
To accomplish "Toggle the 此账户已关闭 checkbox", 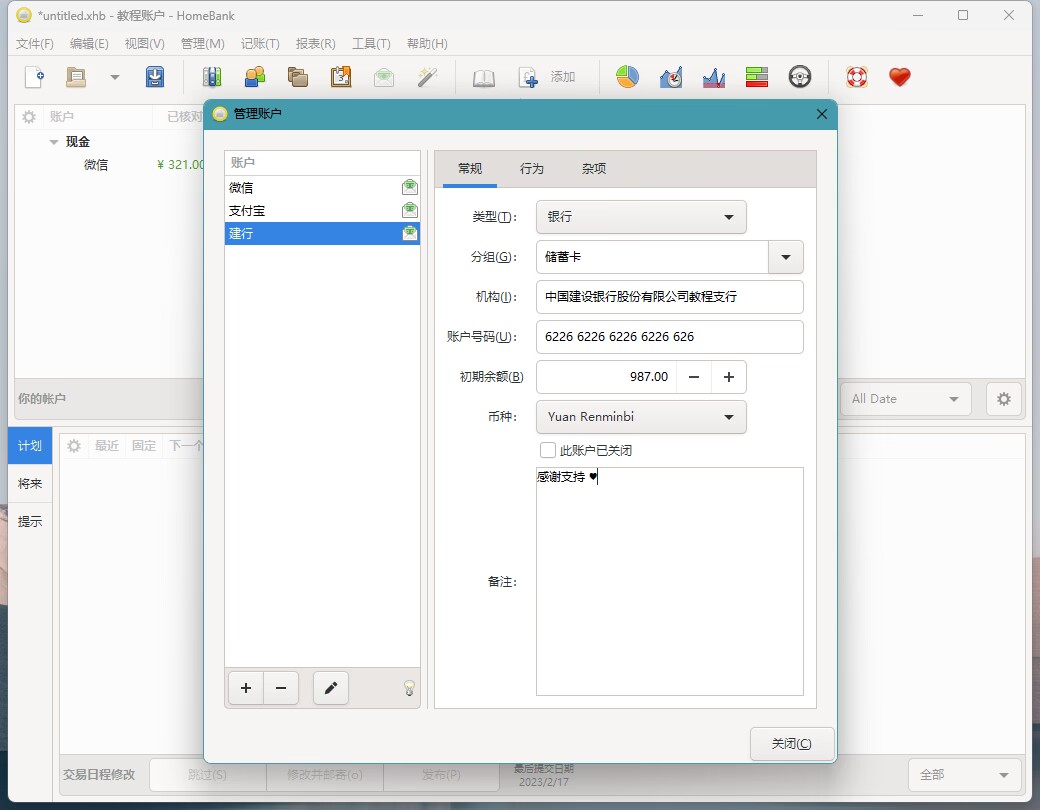I will [548, 450].
